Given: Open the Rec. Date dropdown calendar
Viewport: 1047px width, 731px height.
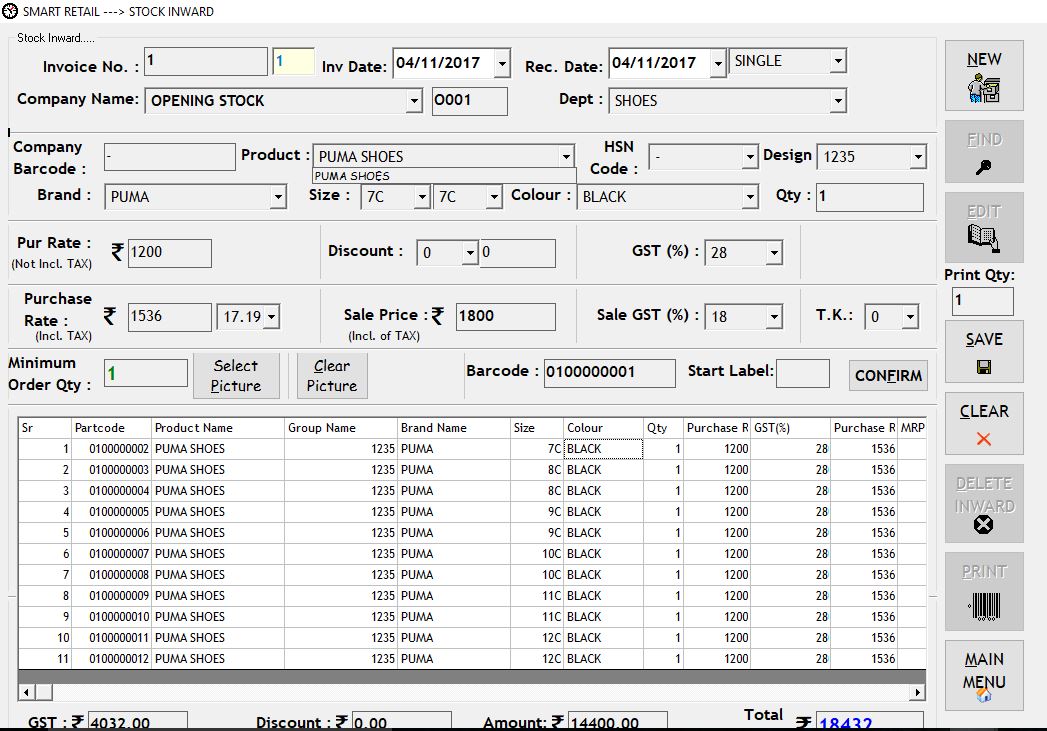Looking at the screenshot, I should click(x=718, y=64).
